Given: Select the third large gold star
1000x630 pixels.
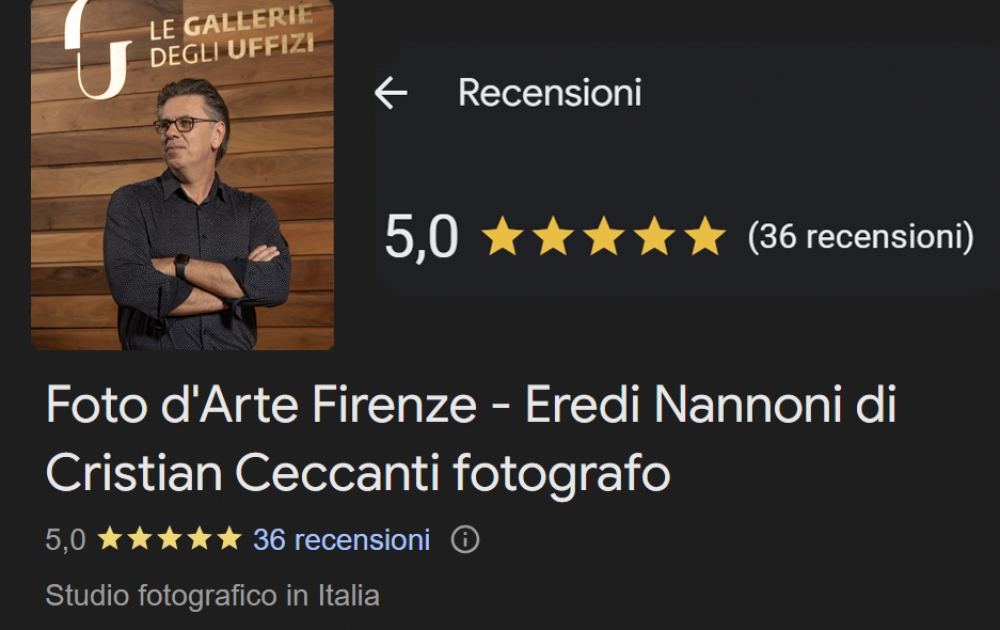Looking at the screenshot, I should (603, 236).
